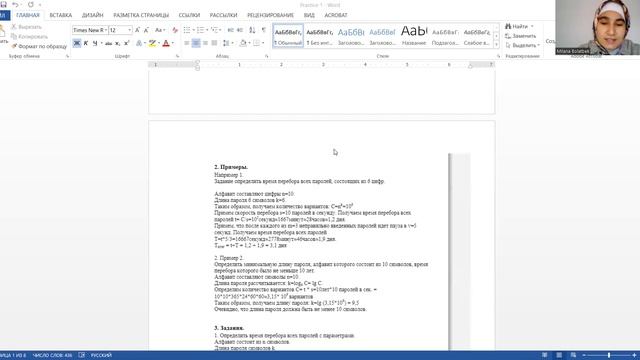This screenshot has height=360, width=640.
Task: Sort the selected paragraphs
Action: (252, 30)
